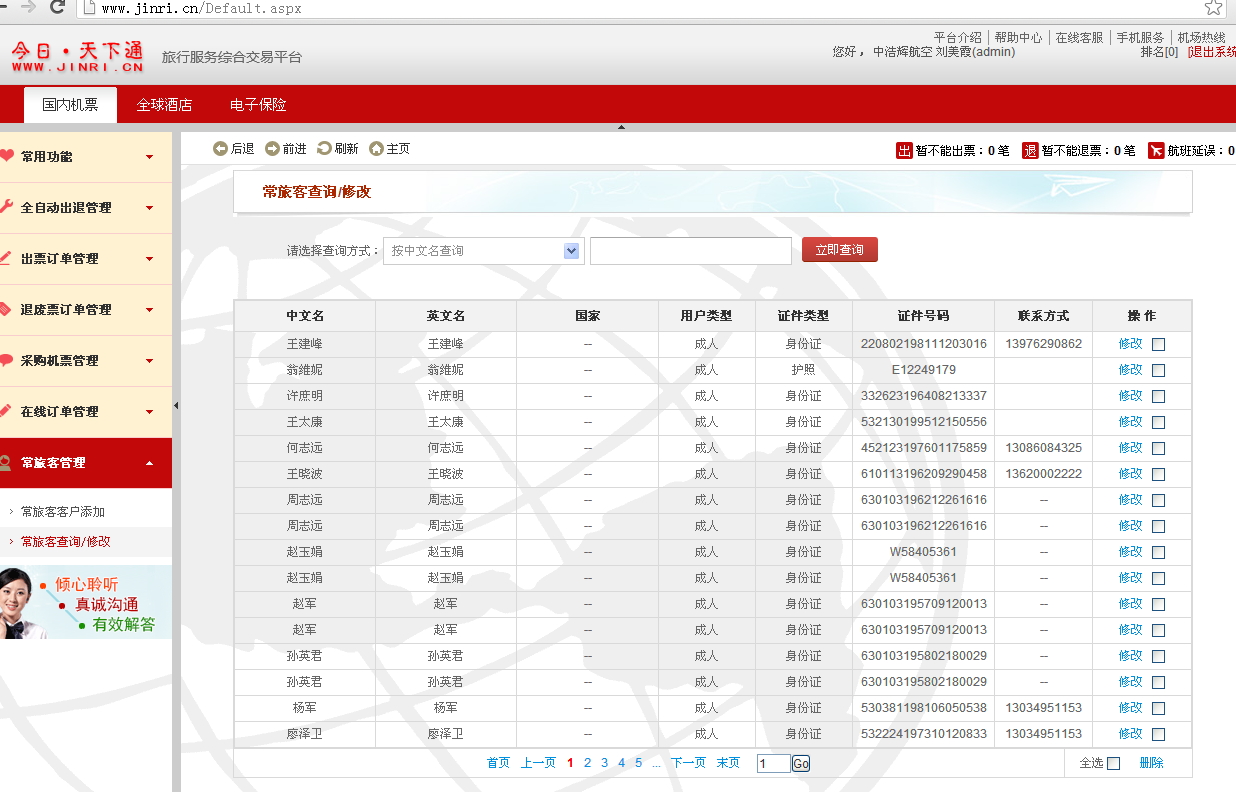1236x792 pixels.
Task: Open the 在线客服 top link
Action: point(1079,37)
